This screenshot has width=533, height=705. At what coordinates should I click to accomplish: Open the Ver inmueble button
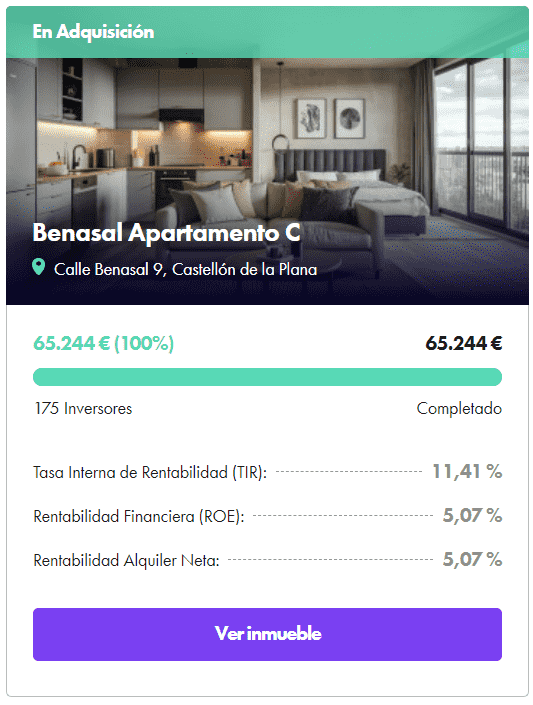pyautogui.click(x=267, y=634)
